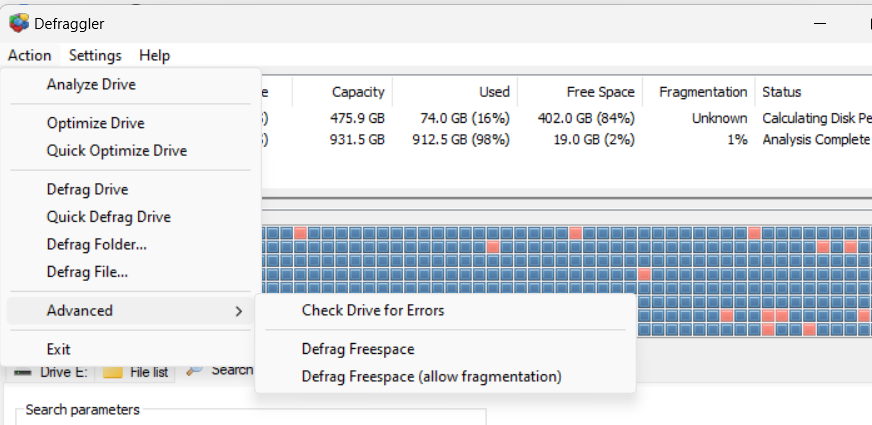Open the Help menu
This screenshot has height=425, width=872.
point(154,55)
